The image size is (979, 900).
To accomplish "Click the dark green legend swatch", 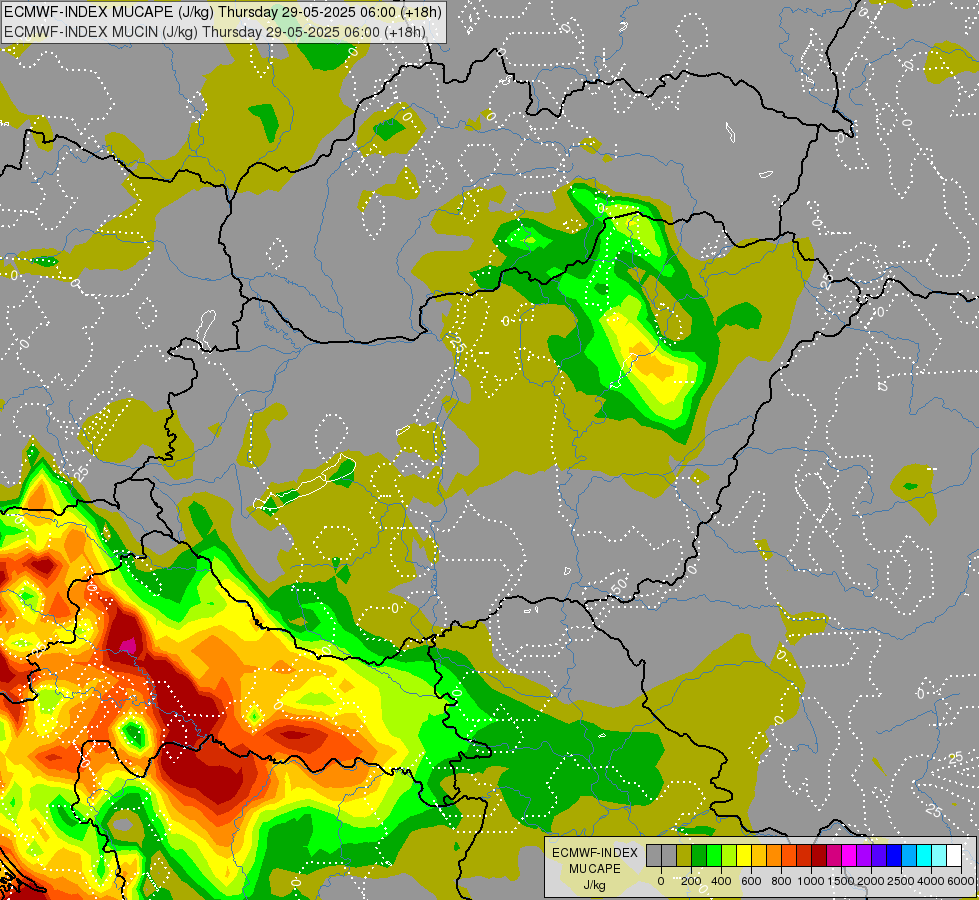I will (x=699, y=855).
